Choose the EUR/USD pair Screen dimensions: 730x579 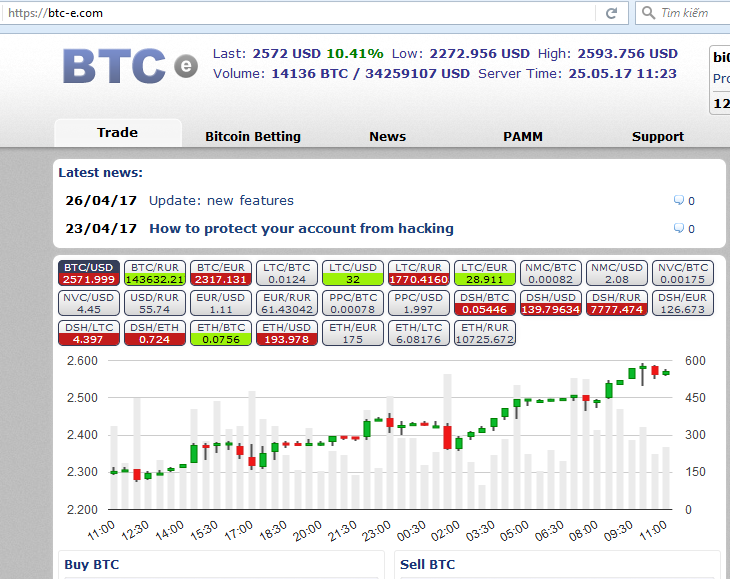tap(221, 303)
